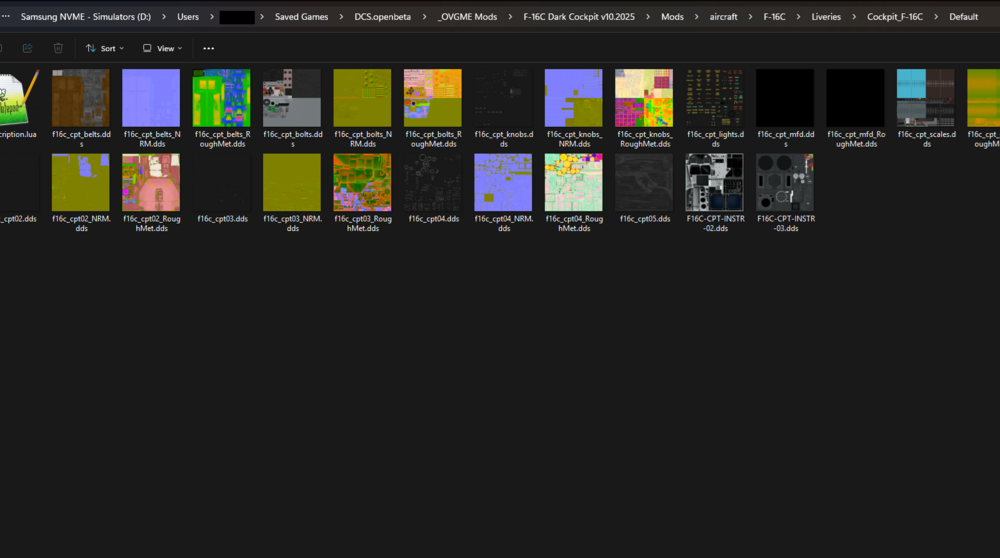Open the See more ellipsis menu

[x=209, y=48]
